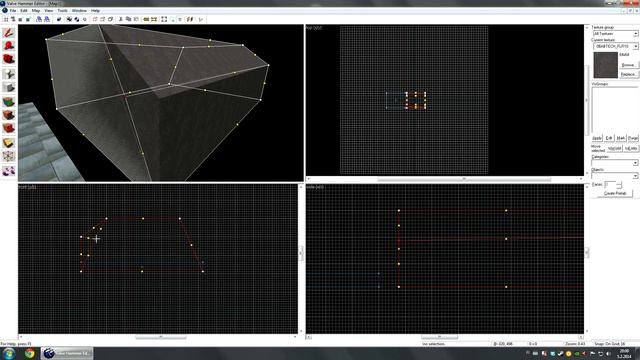Select the Apply Decals tool
The width and height of the screenshot is (640, 360).
(x=9, y=129)
